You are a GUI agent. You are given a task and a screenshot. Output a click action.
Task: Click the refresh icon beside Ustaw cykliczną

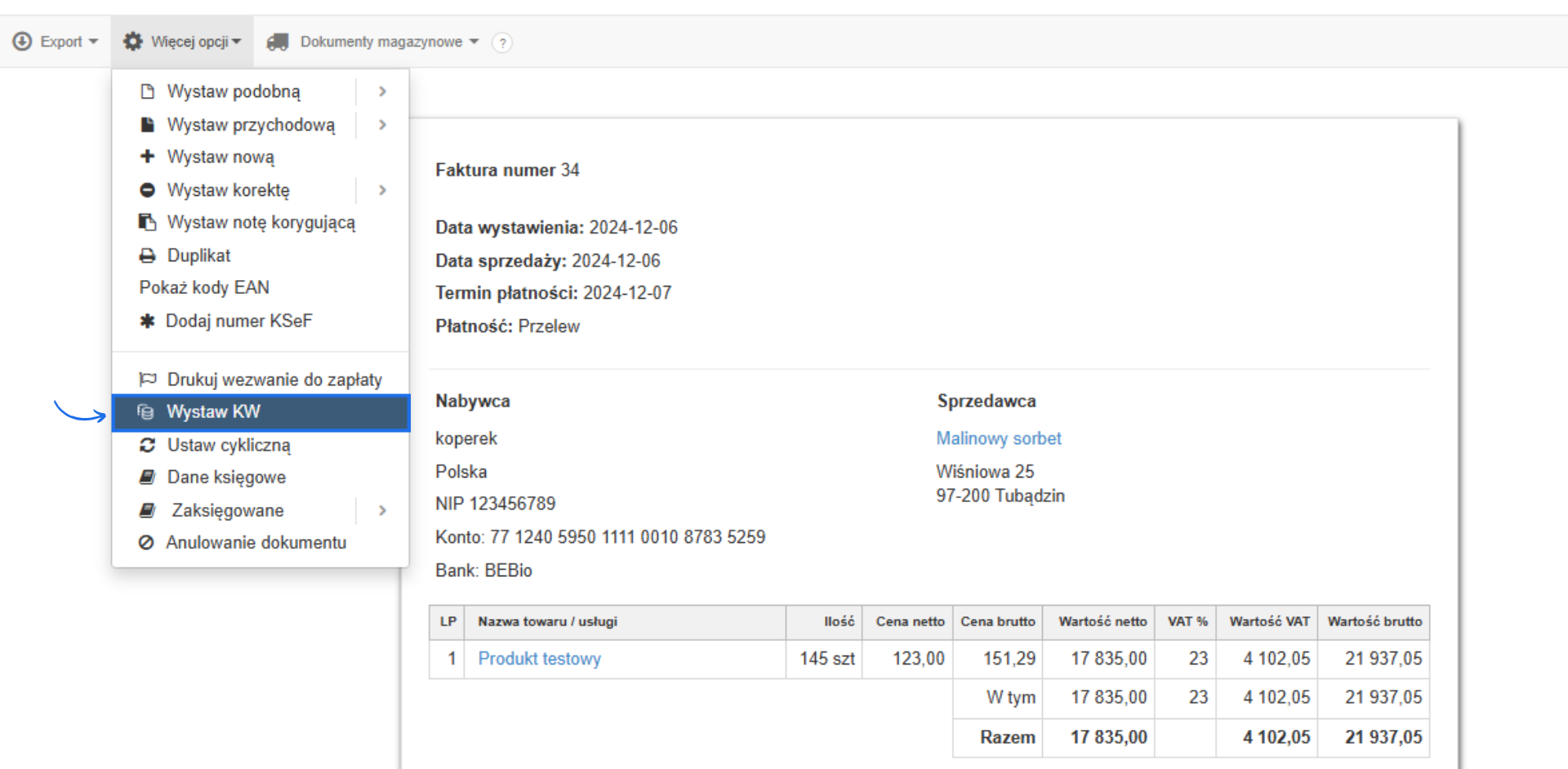click(147, 445)
